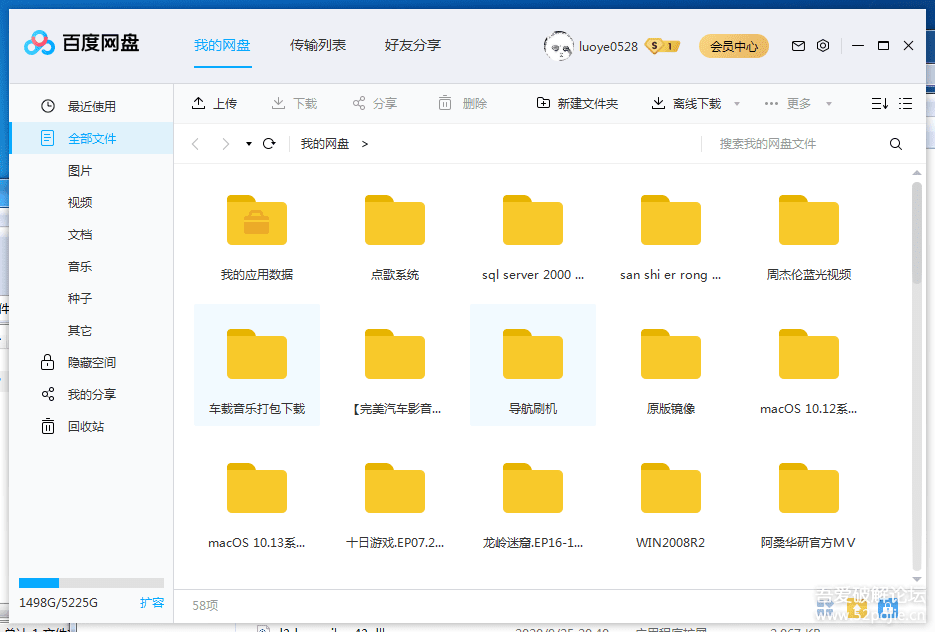Image resolution: width=935 pixels, height=632 pixels.
Task: Filter by 文档 category
Action: click(x=80, y=234)
